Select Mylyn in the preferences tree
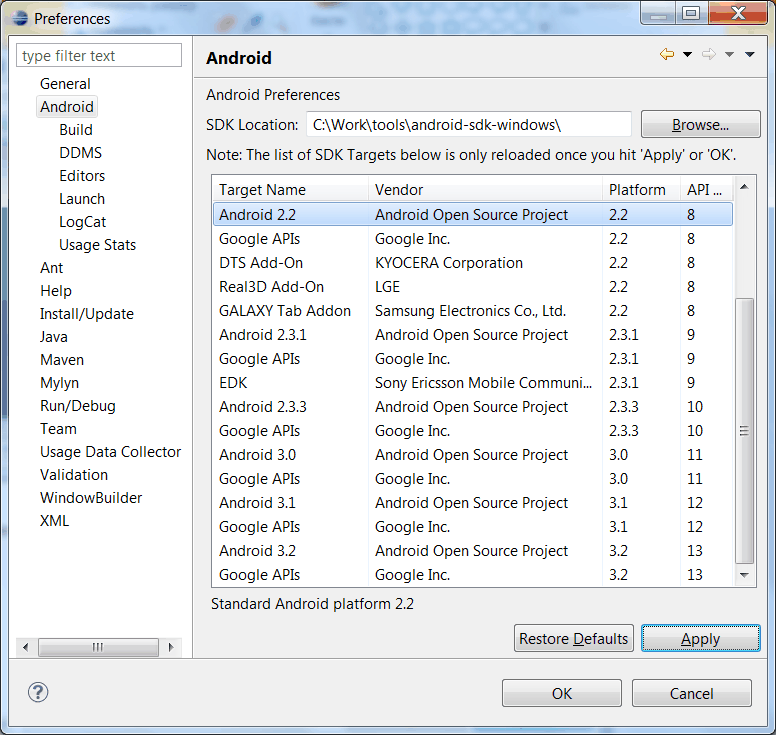776x735 pixels. pyautogui.click(x=59, y=383)
